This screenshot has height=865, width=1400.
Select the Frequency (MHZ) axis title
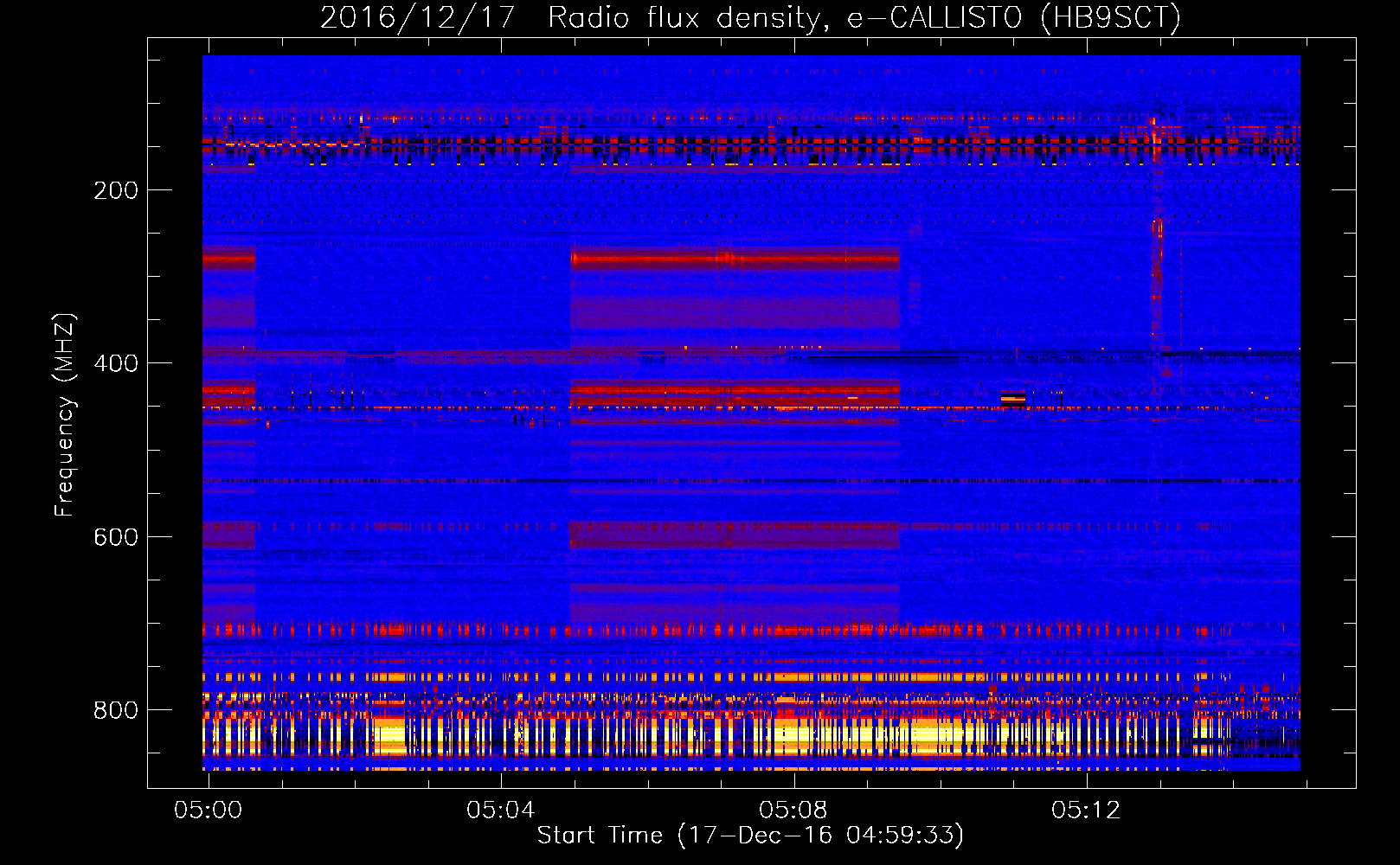click(64, 414)
